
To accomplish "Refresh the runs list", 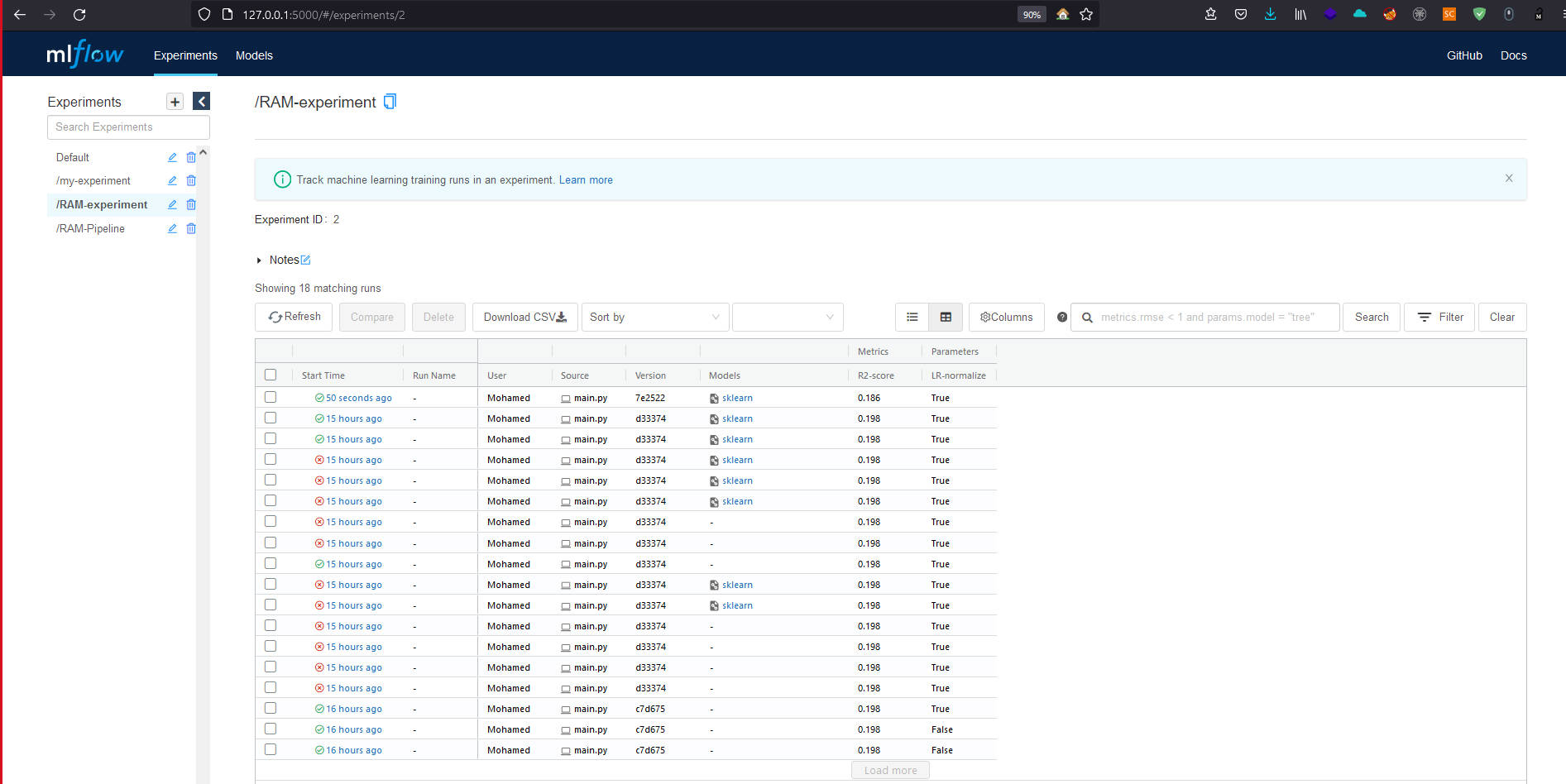I will coord(294,317).
